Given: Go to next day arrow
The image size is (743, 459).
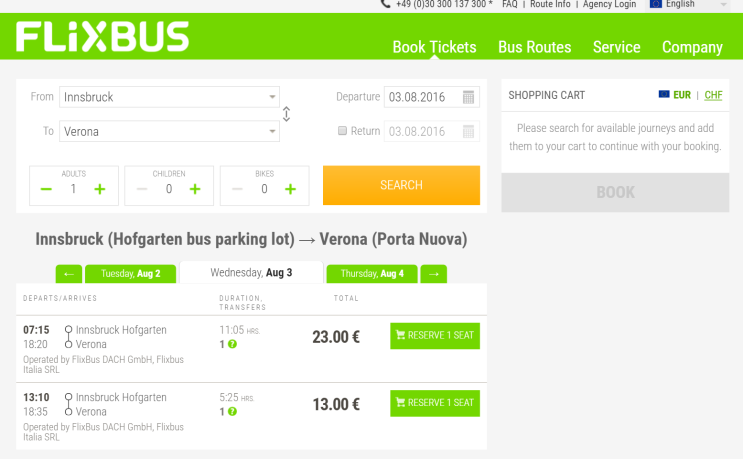Looking at the screenshot, I should click(433, 274).
